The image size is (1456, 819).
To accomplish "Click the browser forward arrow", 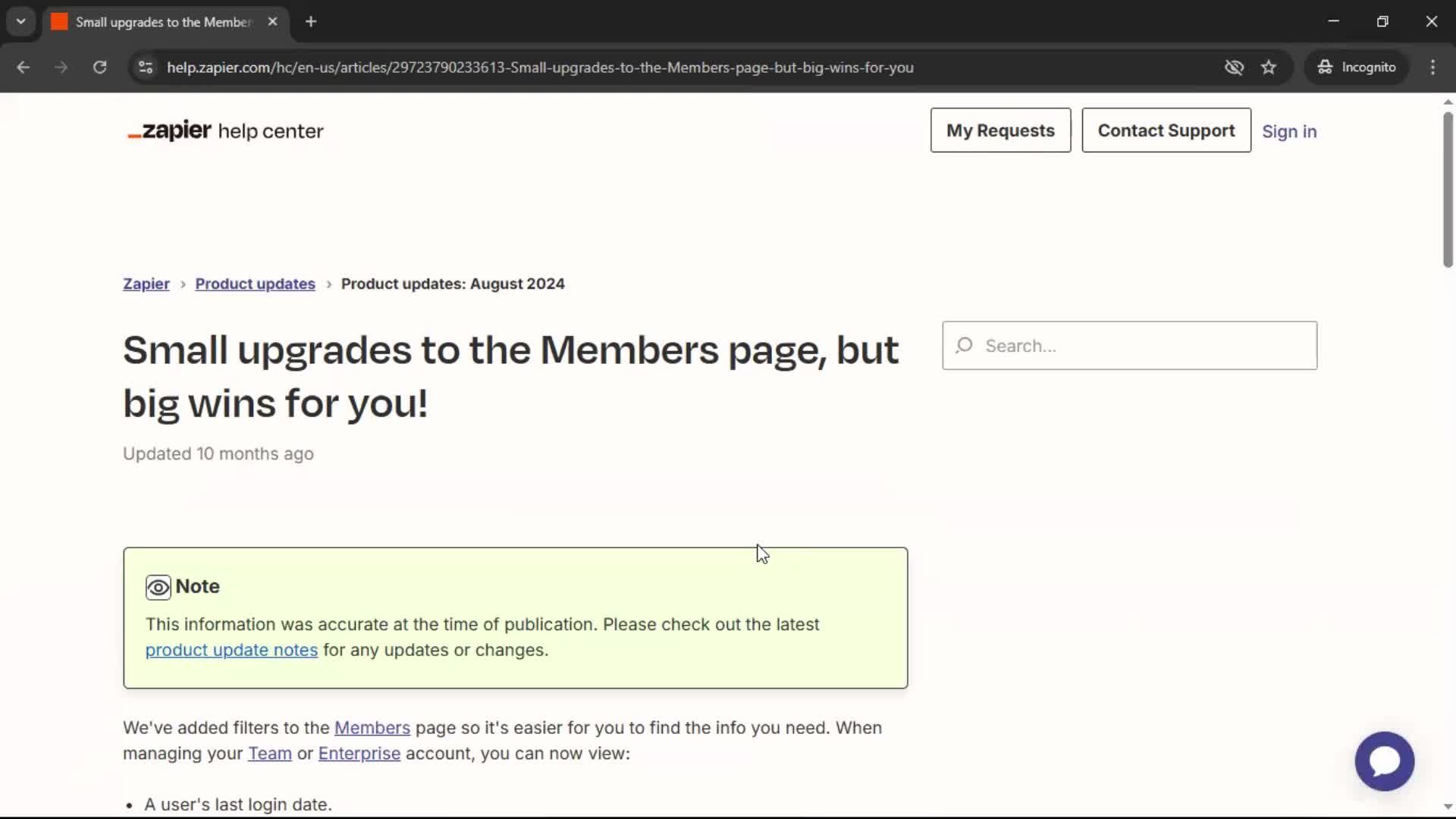I will click(61, 67).
